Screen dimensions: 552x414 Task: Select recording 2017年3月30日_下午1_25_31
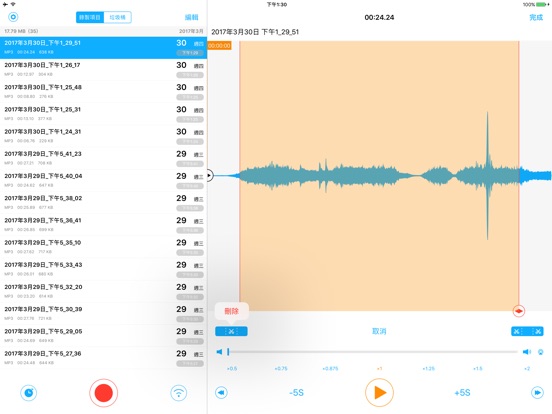point(104,114)
